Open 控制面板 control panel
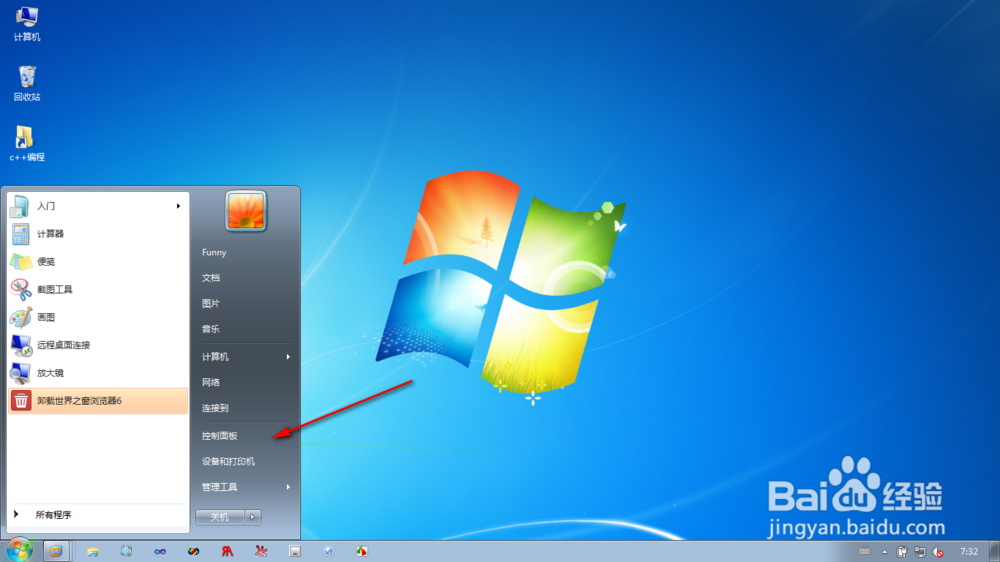Viewport: 1000px width, 562px height. (246, 436)
